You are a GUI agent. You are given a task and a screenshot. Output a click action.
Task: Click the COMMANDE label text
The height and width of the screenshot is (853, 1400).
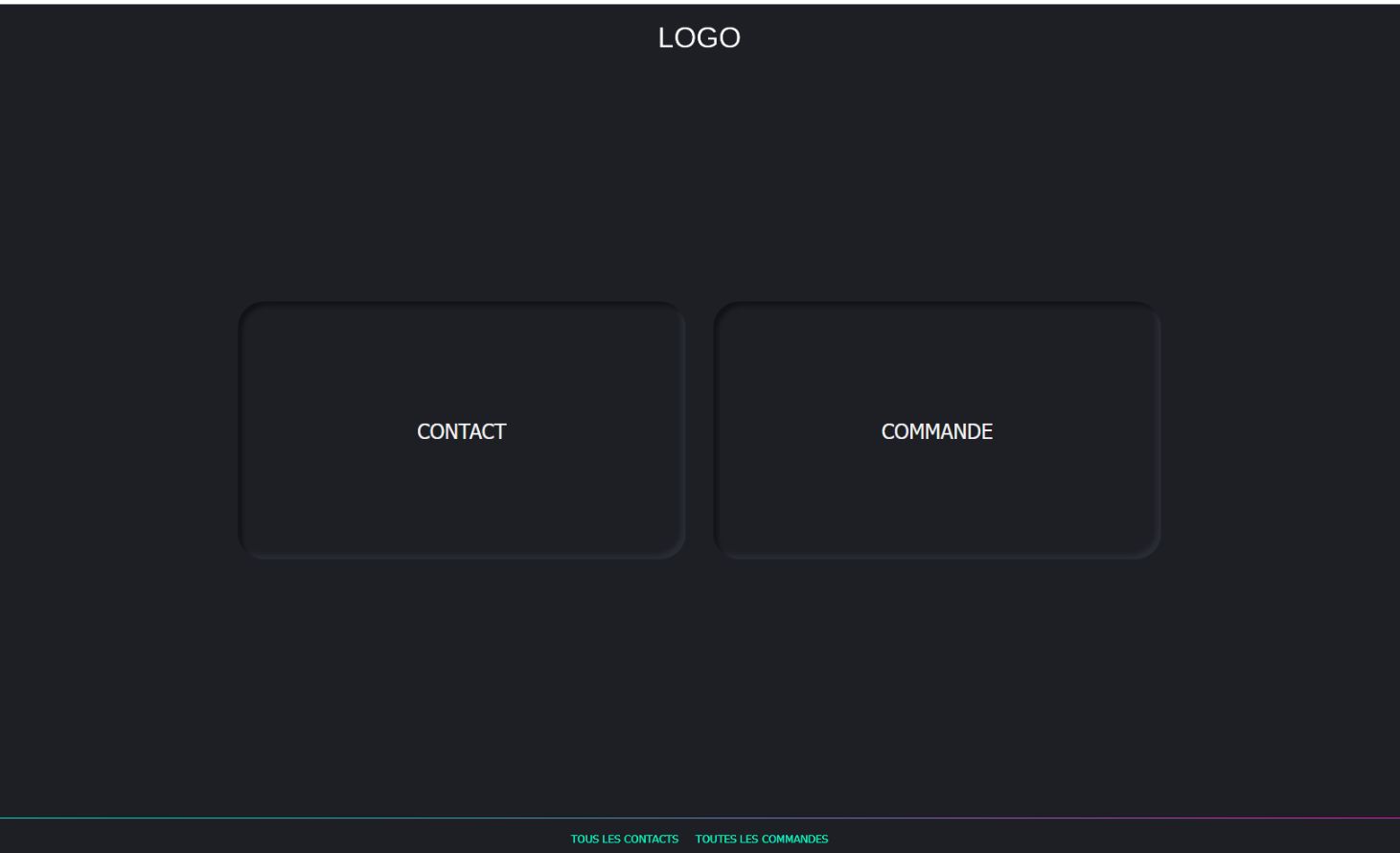tap(936, 432)
